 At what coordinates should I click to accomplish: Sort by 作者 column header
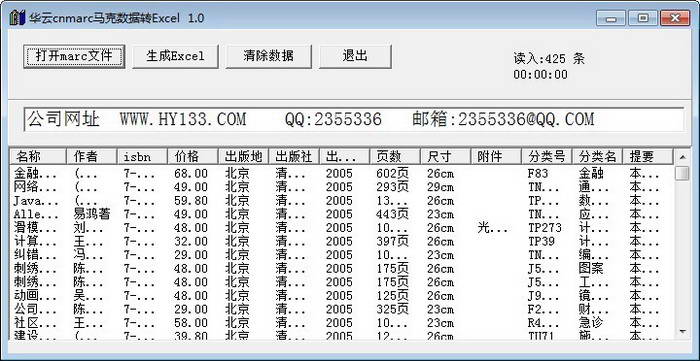[x=92, y=157]
